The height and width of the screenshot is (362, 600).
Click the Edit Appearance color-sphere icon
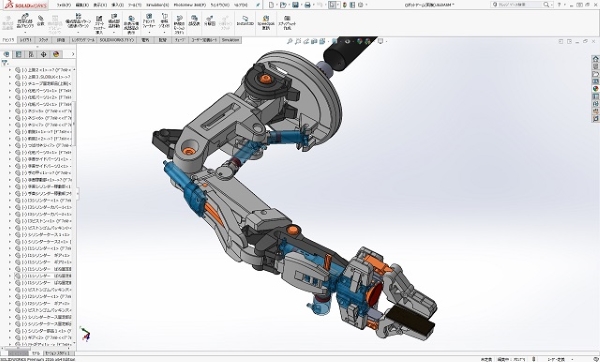coord(360,41)
